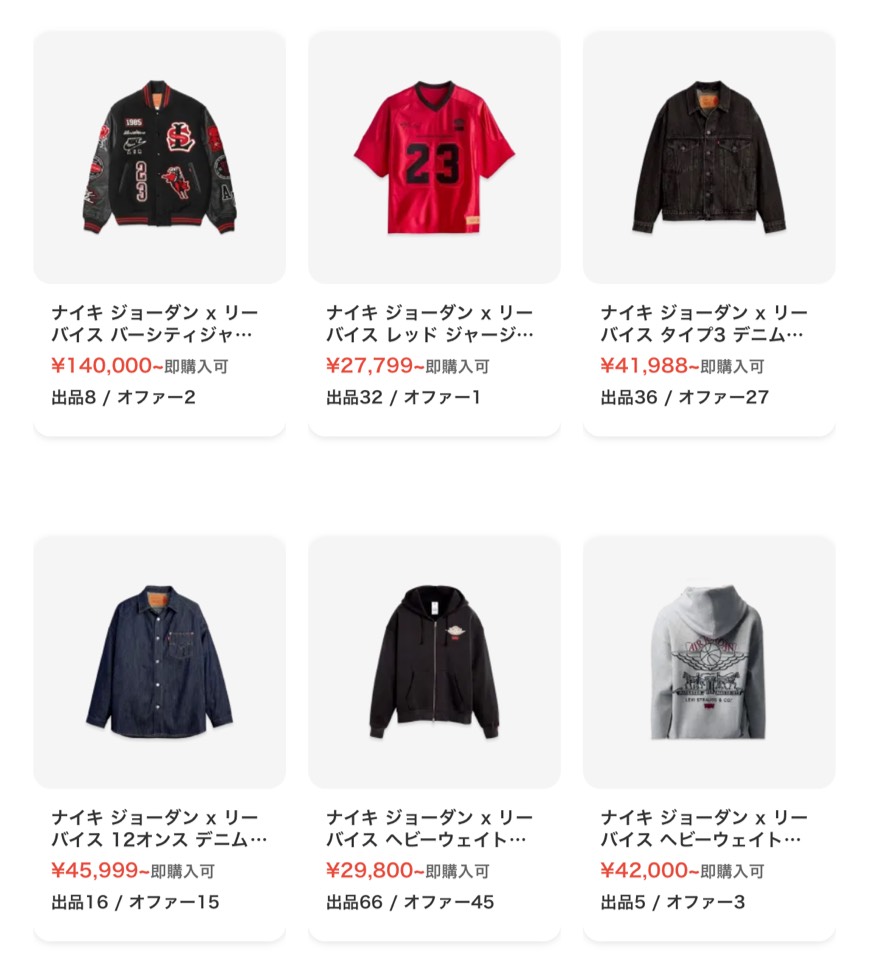Open the grey hoodie back print image

pyautogui.click(x=709, y=661)
